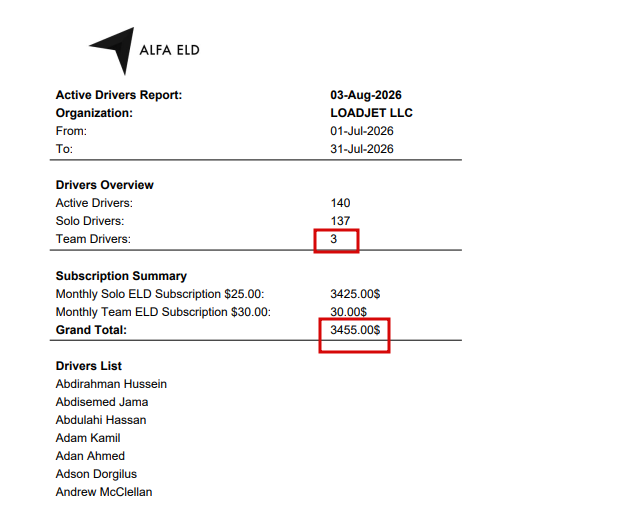625x505 pixels.
Task: Click the Active Drivers count 140
Action: pos(340,203)
